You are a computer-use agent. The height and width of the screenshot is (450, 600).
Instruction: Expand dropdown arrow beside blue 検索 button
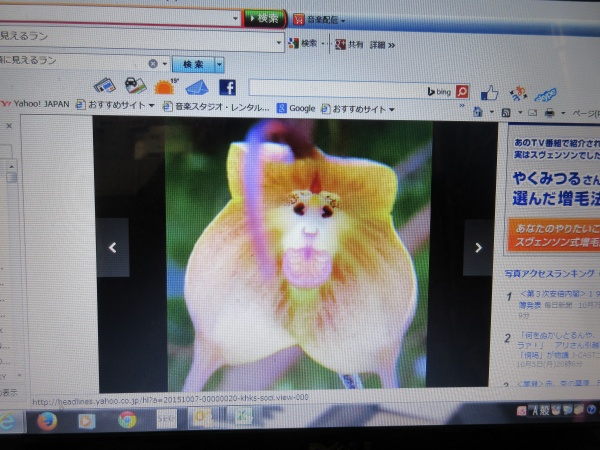coord(219,63)
